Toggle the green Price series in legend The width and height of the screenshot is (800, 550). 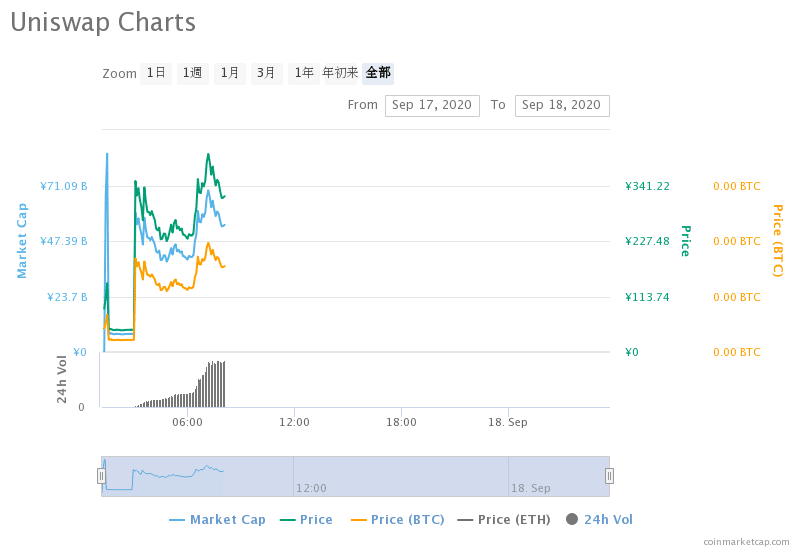(306, 520)
